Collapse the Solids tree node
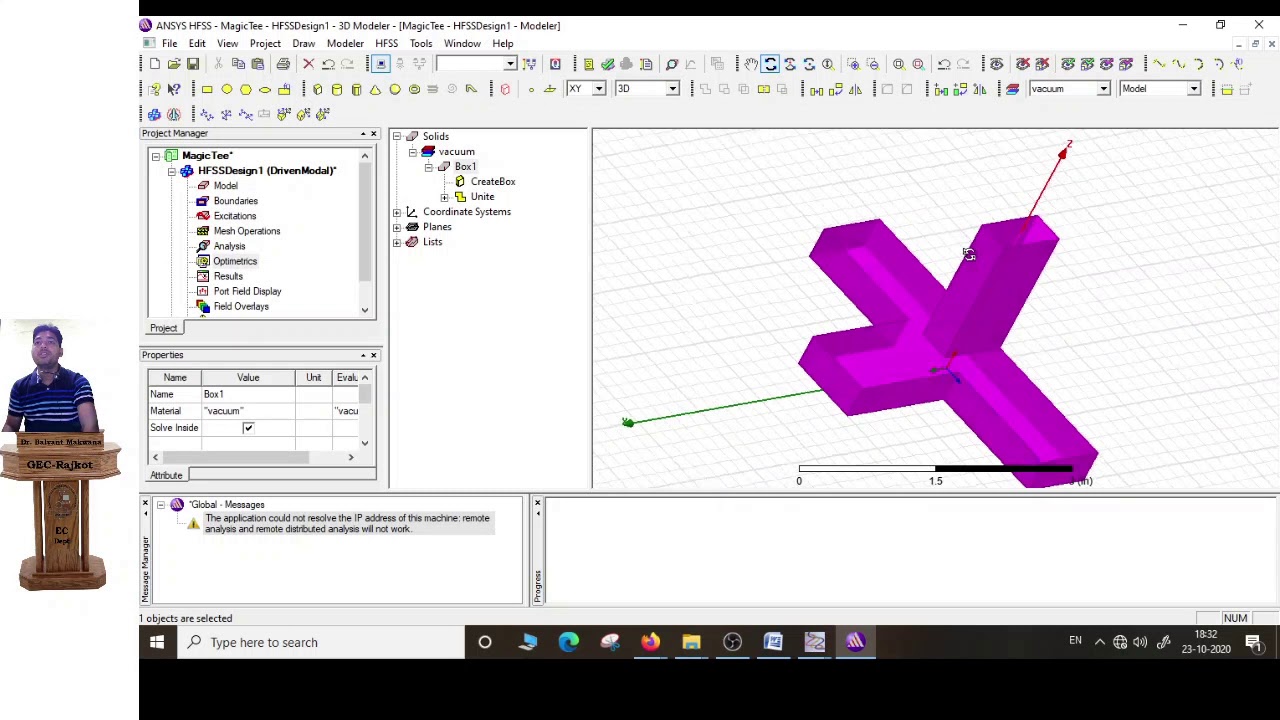 click(397, 136)
